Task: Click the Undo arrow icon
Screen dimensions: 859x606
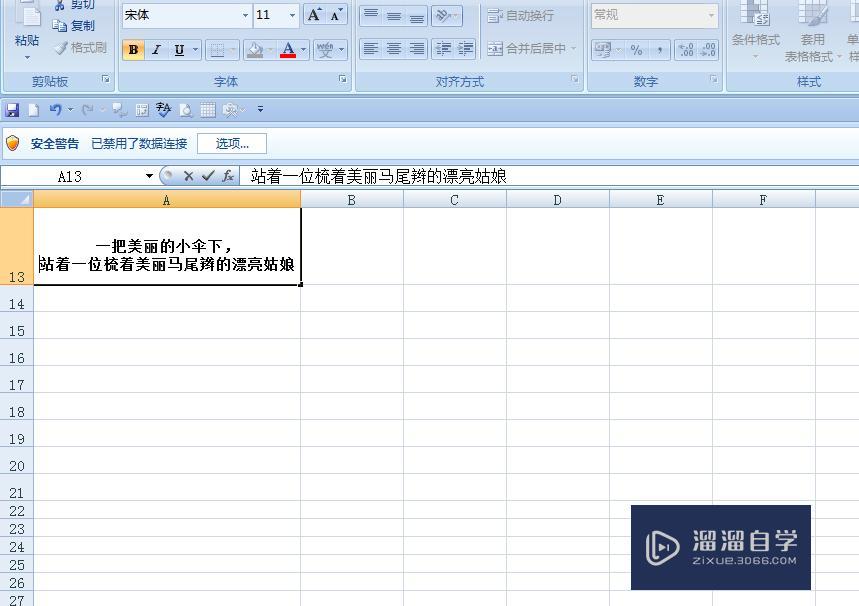Action: tap(55, 110)
